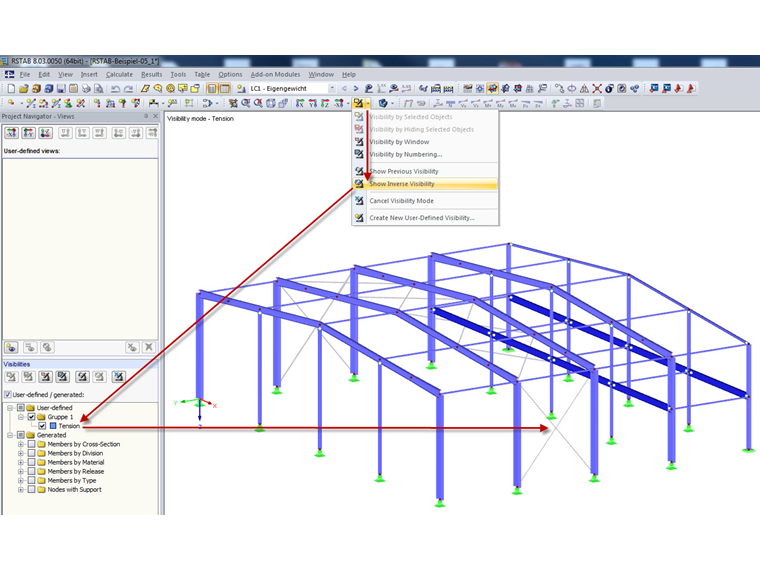Check Members by Type checkbox
Image resolution: width=760 pixels, height=570 pixels.
[x=32, y=480]
